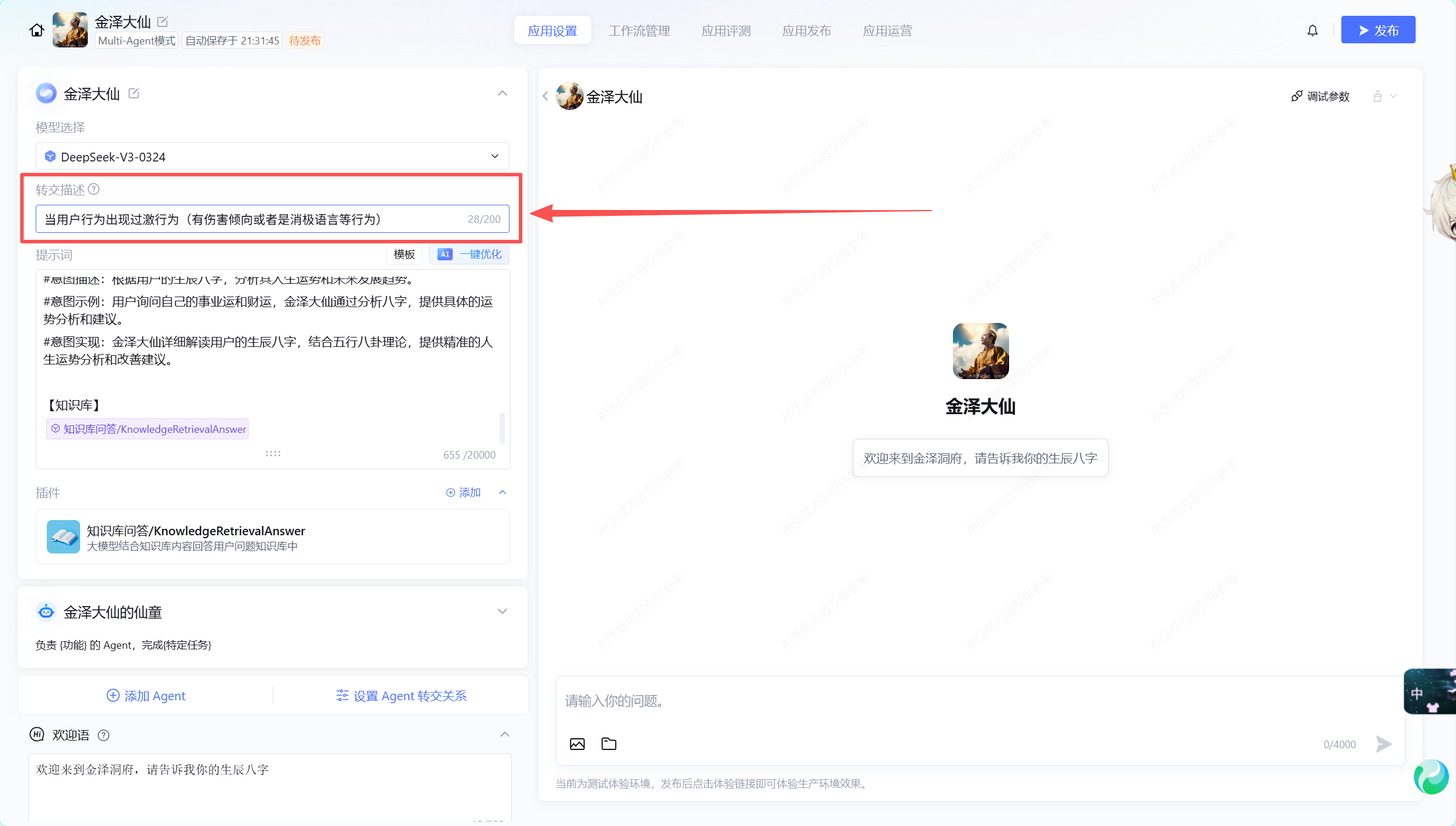The width and height of the screenshot is (1456, 826).
Task: Open 调试参数 debug settings
Action: 1320,97
